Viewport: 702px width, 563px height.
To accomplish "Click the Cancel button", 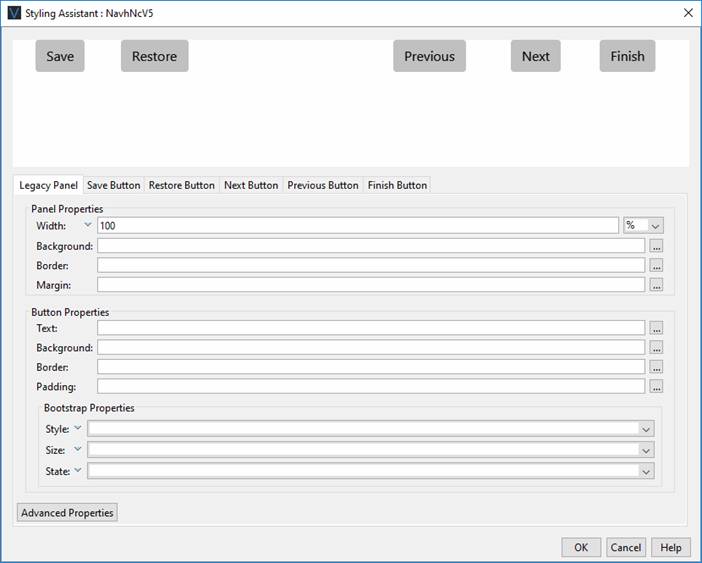I will [x=626, y=547].
